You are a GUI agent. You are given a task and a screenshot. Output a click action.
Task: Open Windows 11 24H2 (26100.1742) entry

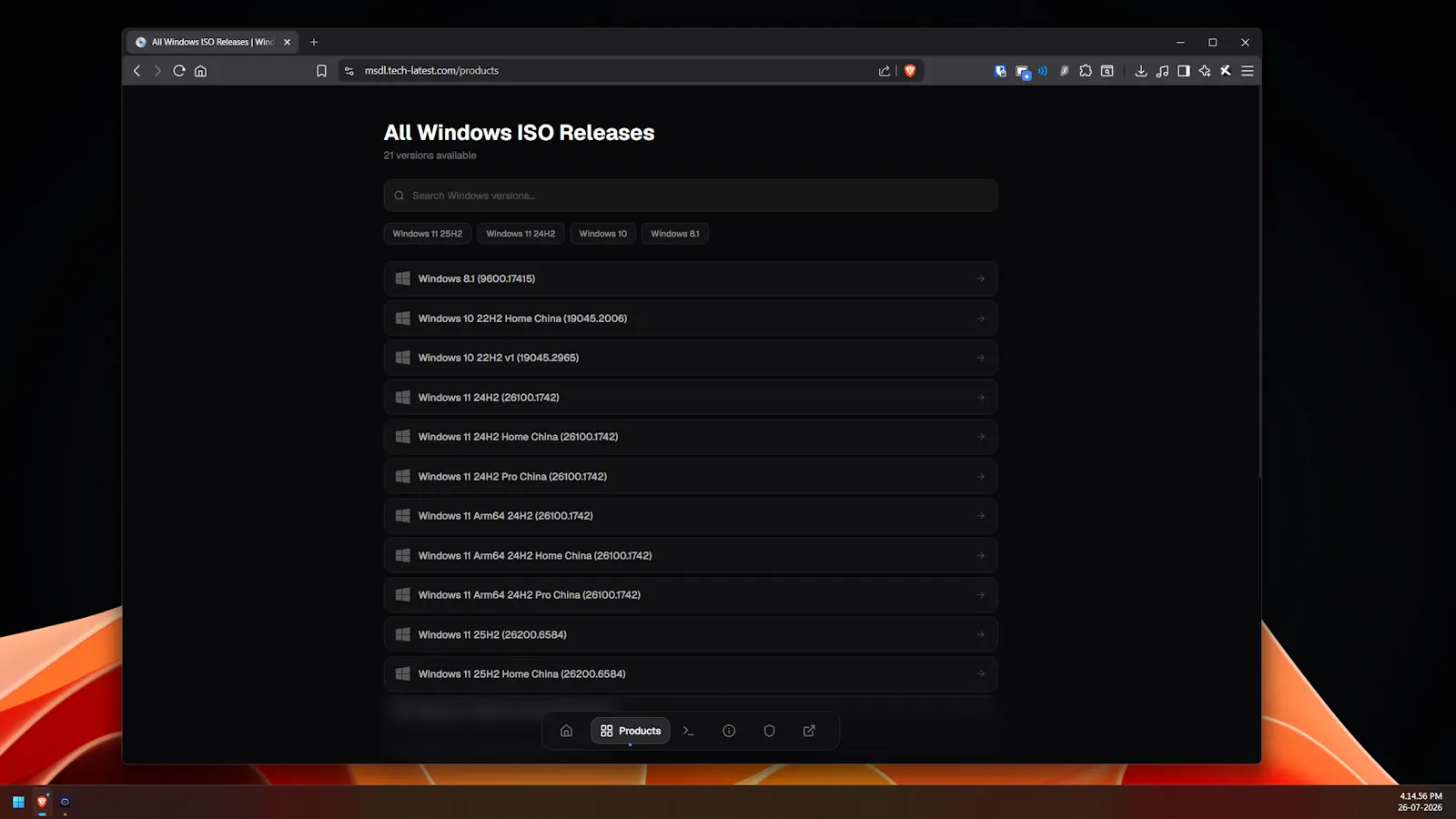(x=691, y=398)
